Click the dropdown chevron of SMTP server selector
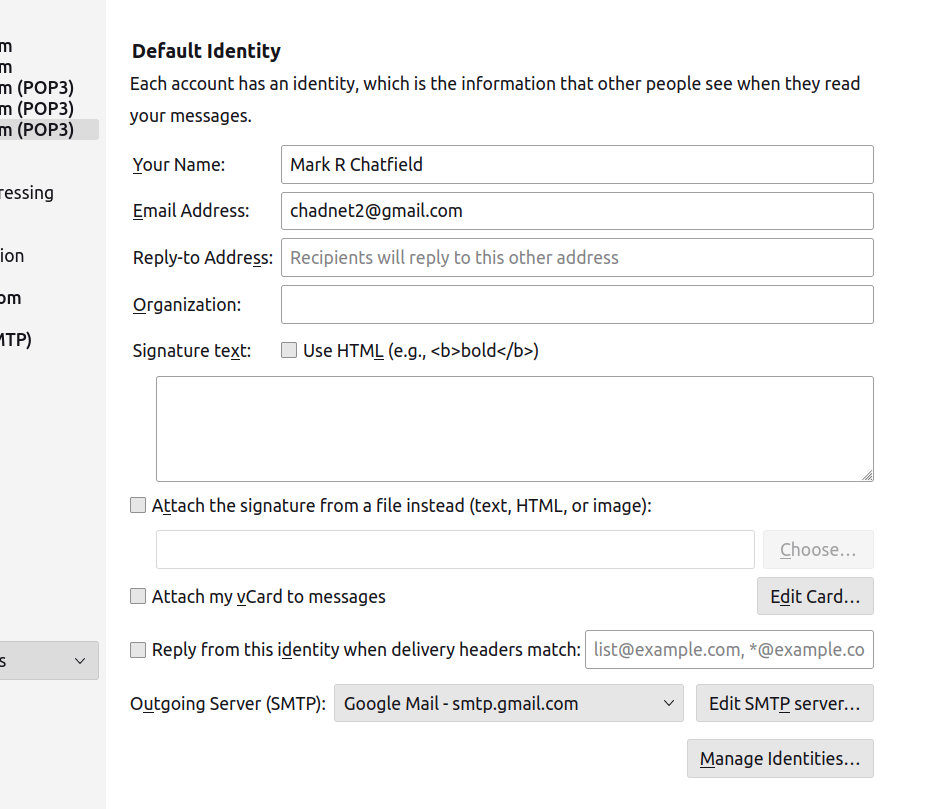Viewport: 950px width, 809px height. coord(669,704)
